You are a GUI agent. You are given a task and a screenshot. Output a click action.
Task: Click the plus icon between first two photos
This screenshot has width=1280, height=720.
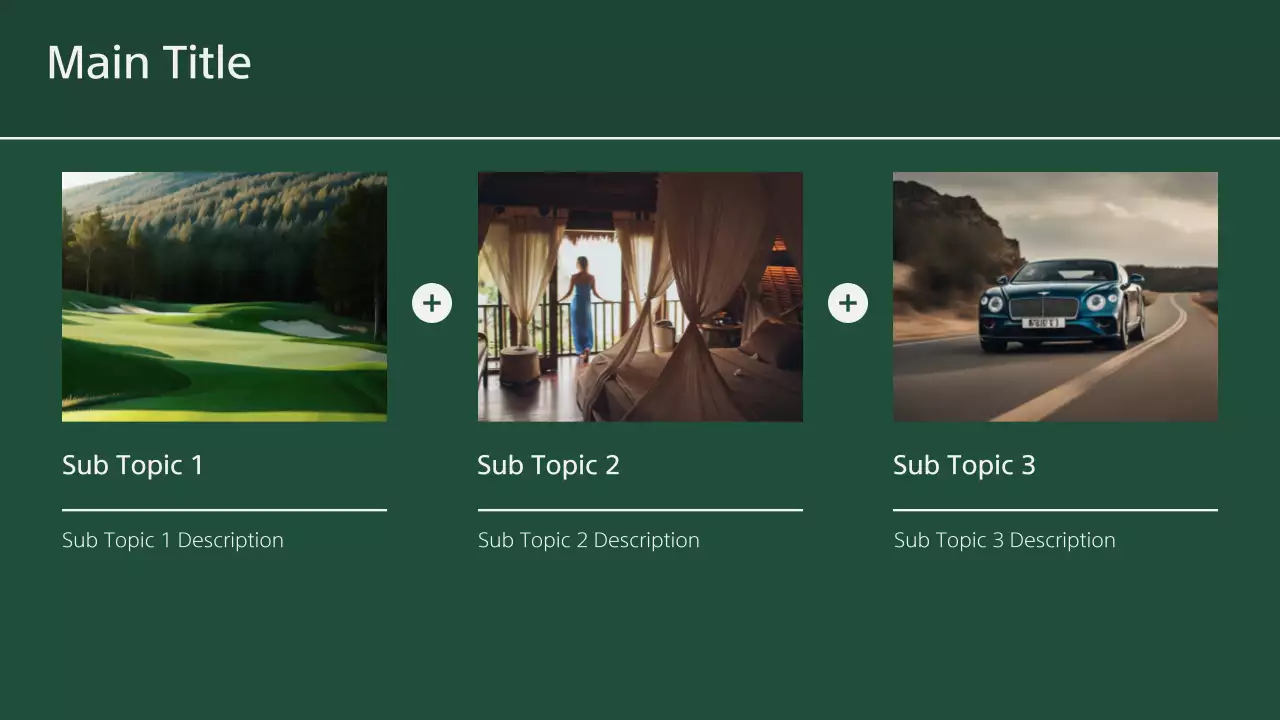[432, 303]
